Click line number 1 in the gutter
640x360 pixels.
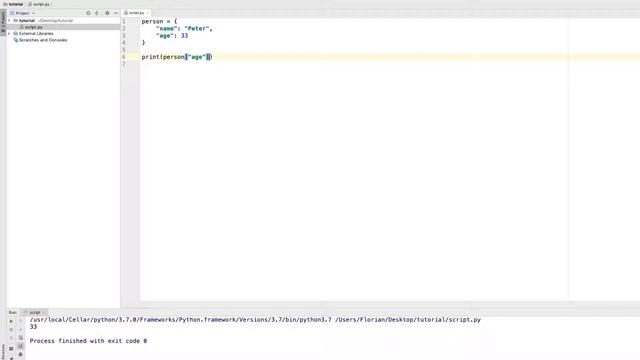point(124,21)
